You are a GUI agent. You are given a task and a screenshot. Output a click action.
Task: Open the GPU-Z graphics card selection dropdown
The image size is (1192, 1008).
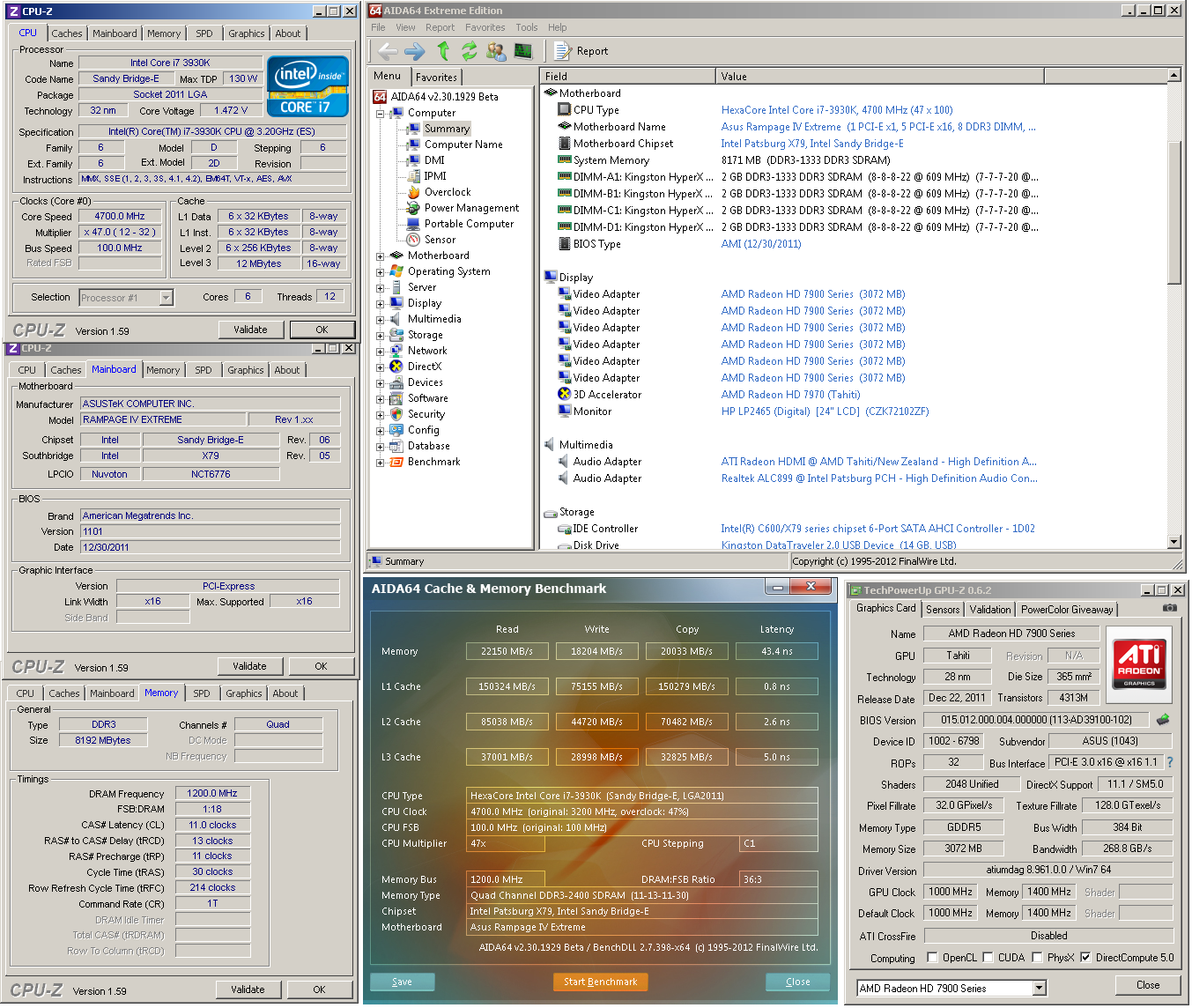click(1039, 989)
